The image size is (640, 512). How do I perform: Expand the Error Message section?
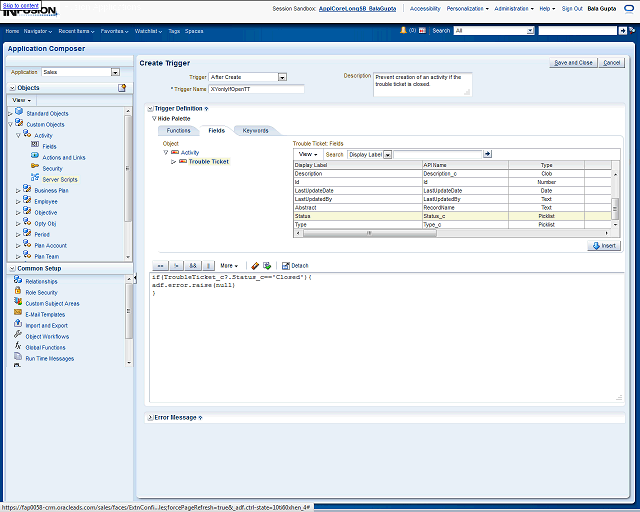[x=150, y=417]
